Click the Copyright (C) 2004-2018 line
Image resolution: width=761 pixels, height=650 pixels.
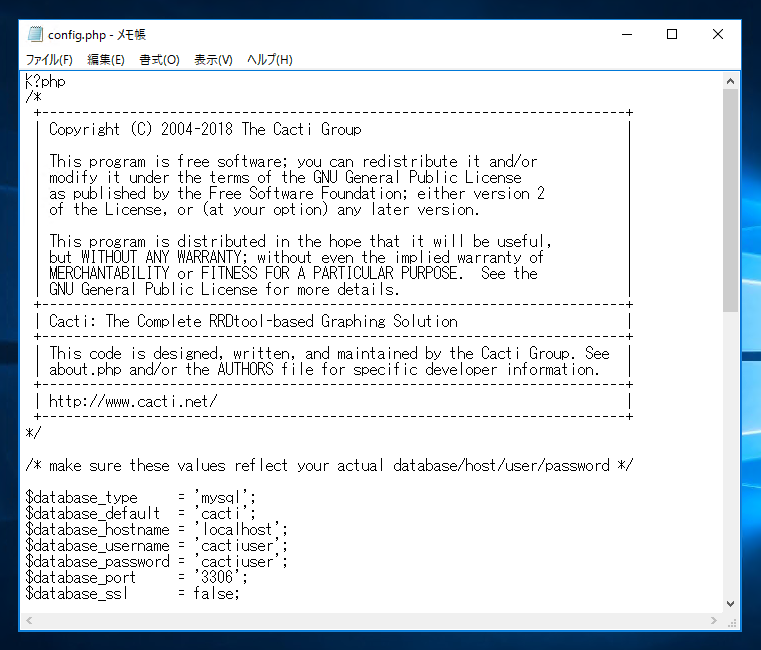[205, 129]
